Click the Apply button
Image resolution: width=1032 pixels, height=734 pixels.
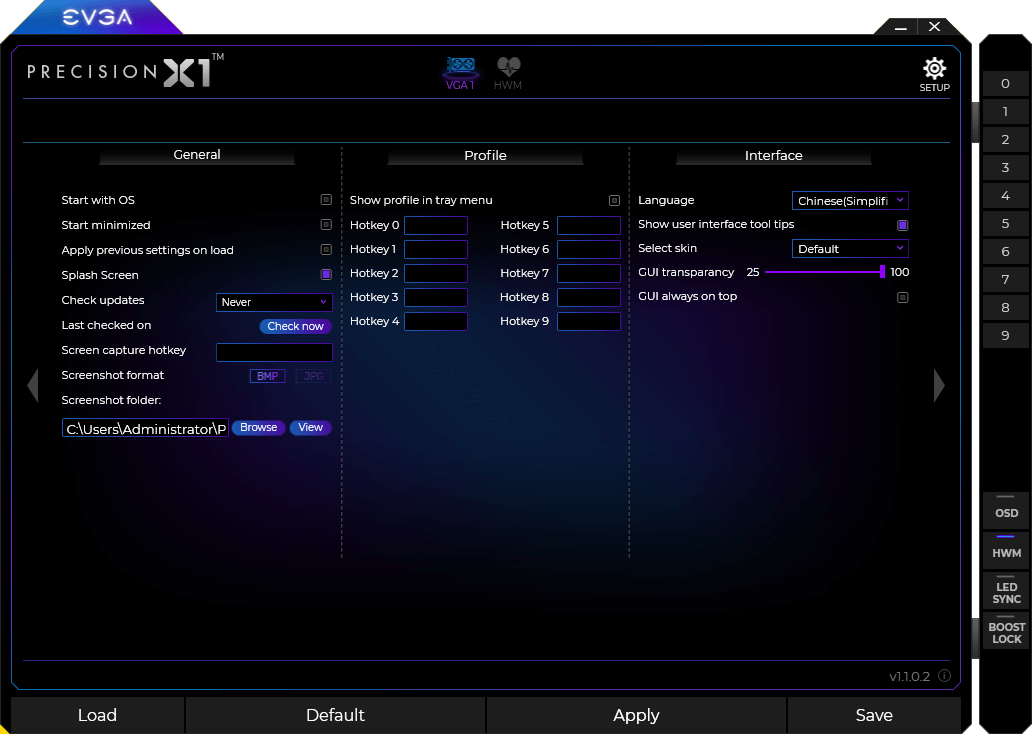[636, 715]
